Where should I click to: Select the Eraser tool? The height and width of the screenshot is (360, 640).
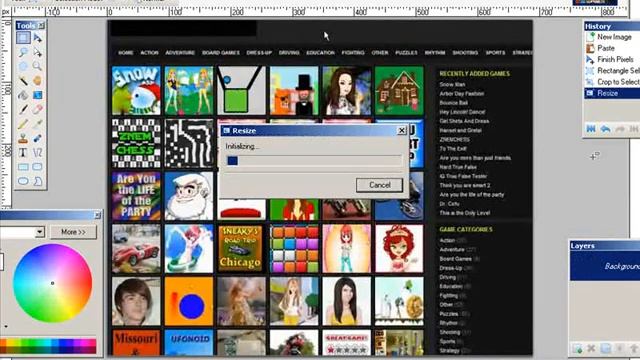point(38,109)
